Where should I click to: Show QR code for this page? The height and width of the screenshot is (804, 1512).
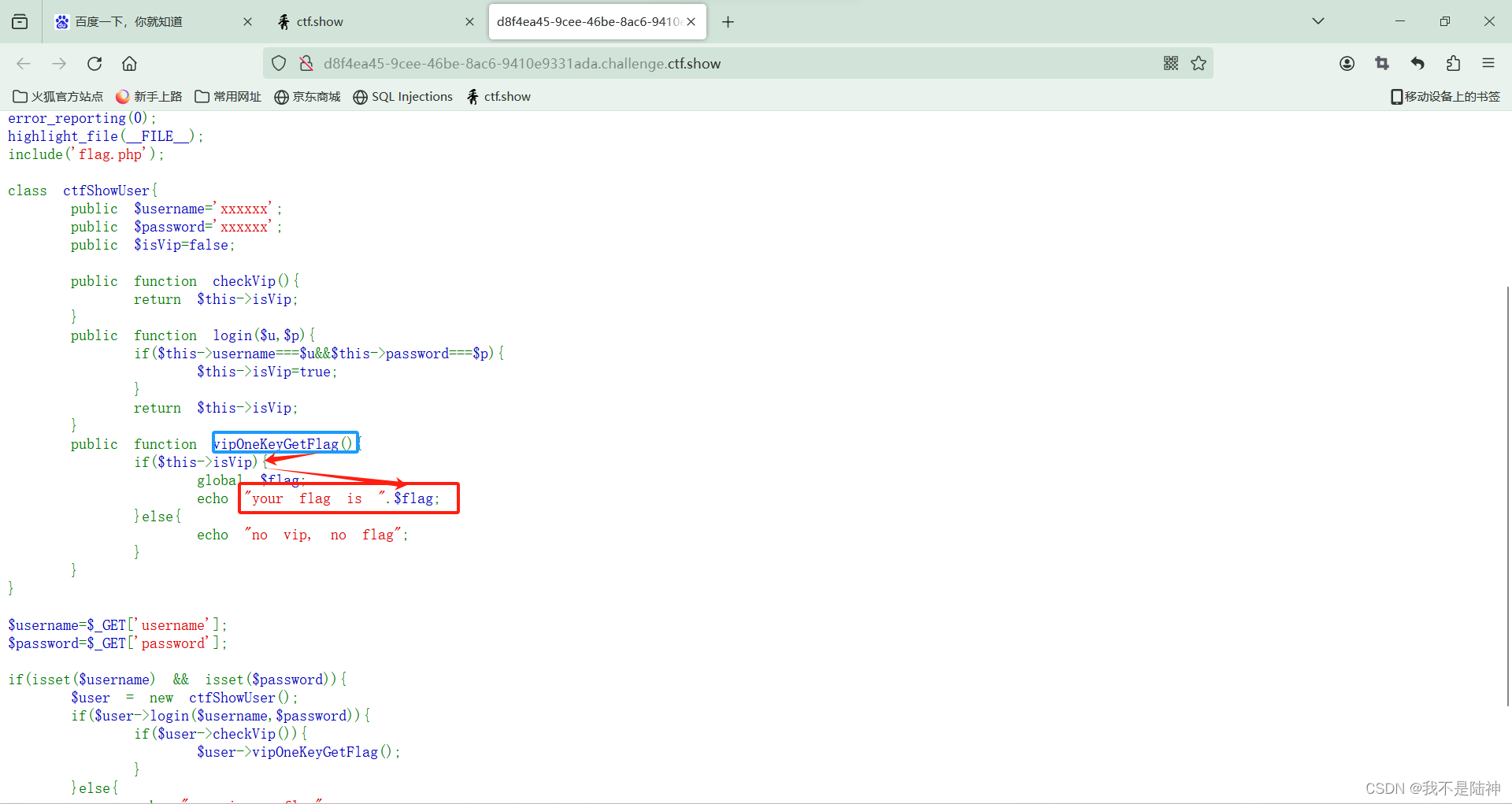click(x=1171, y=63)
